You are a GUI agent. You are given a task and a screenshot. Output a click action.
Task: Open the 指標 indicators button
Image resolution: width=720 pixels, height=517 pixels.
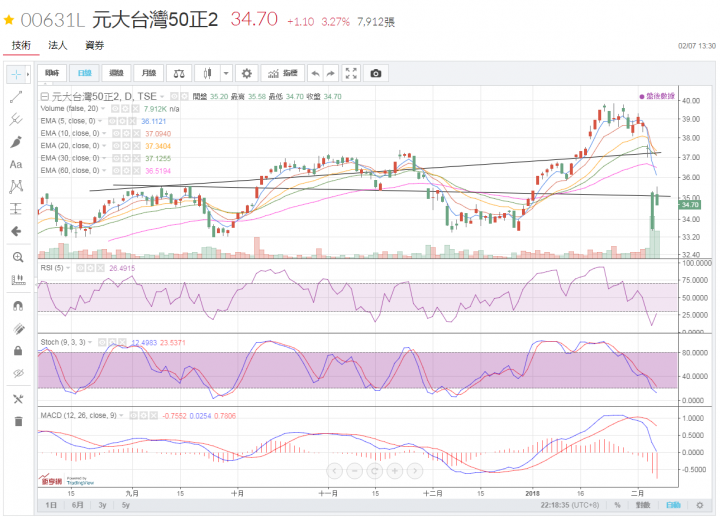click(x=282, y=73)
